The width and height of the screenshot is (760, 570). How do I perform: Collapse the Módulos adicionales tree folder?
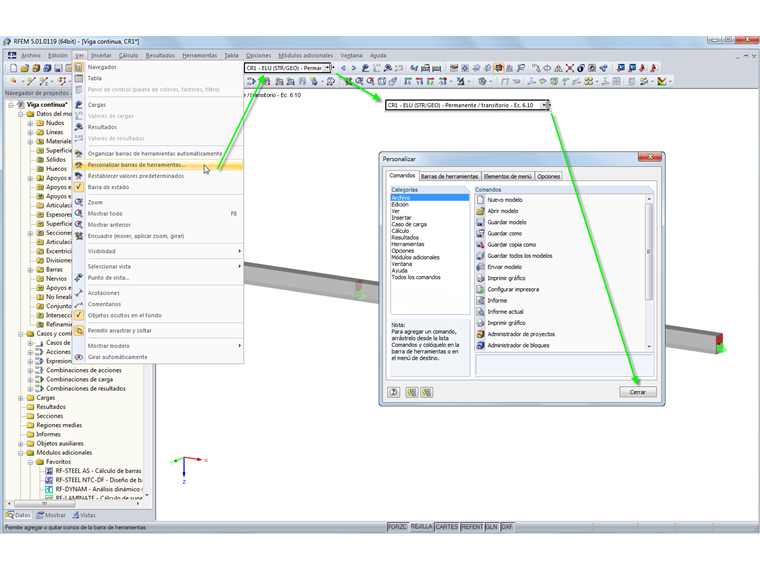click(x=20, y=453)
